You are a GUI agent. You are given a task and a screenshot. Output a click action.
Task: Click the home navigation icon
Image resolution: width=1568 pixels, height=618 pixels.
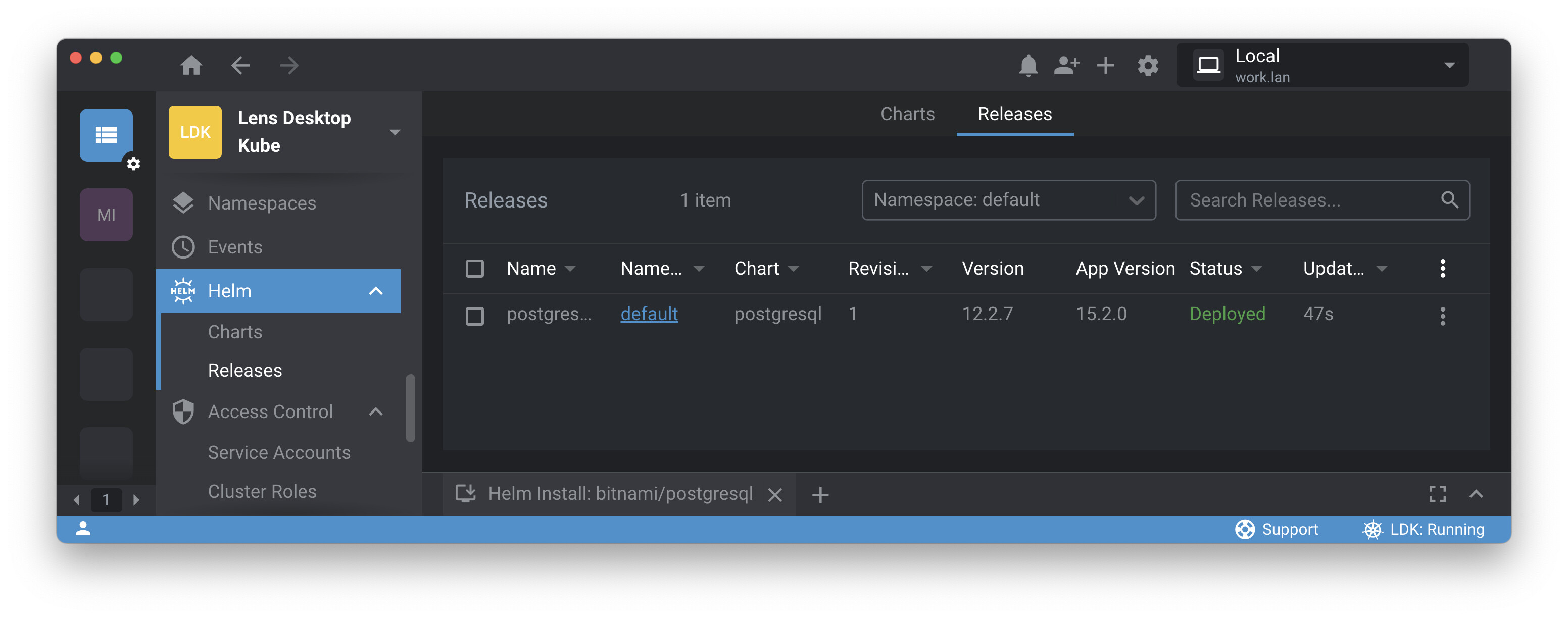(191, 65)
